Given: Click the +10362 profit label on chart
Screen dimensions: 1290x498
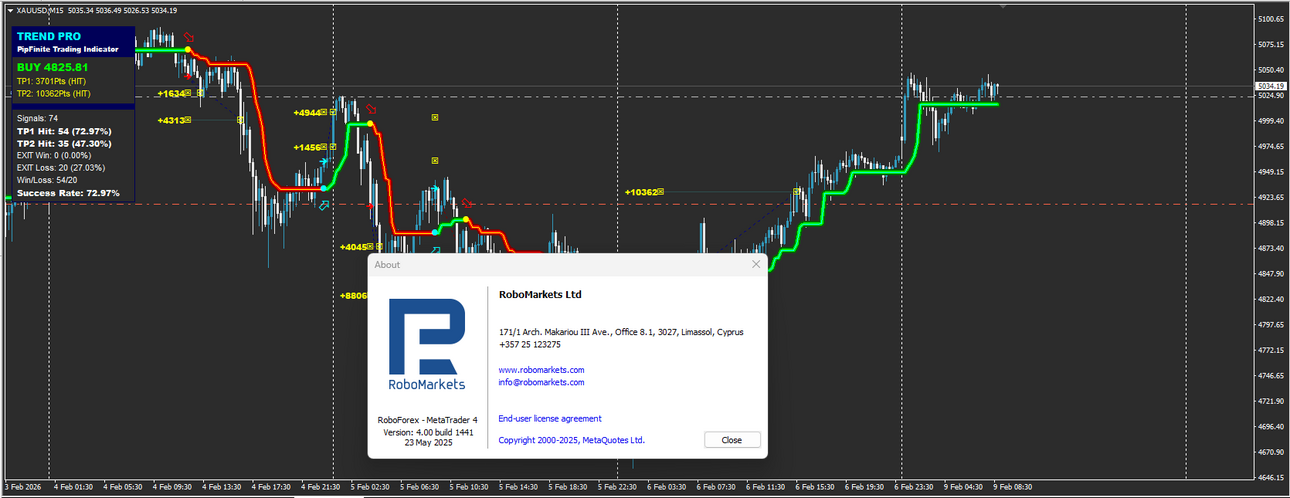Looking at the screenshot, I should coord(641,192).
